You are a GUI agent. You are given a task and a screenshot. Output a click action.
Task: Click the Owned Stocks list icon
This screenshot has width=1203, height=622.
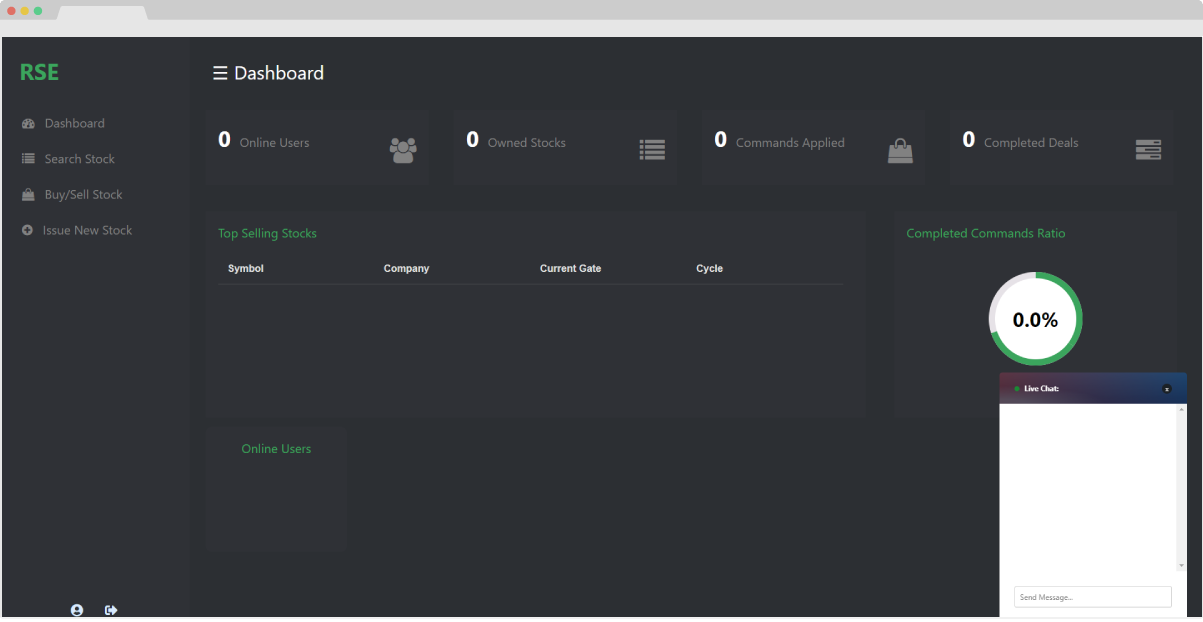coord(652,150)
